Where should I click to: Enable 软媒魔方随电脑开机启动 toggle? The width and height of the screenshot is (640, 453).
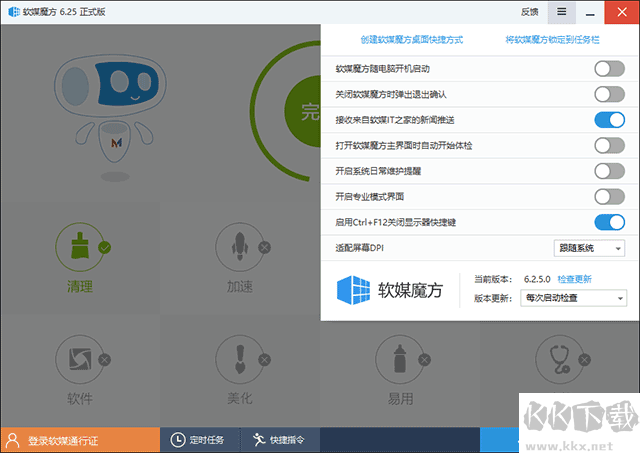point(609,69)
